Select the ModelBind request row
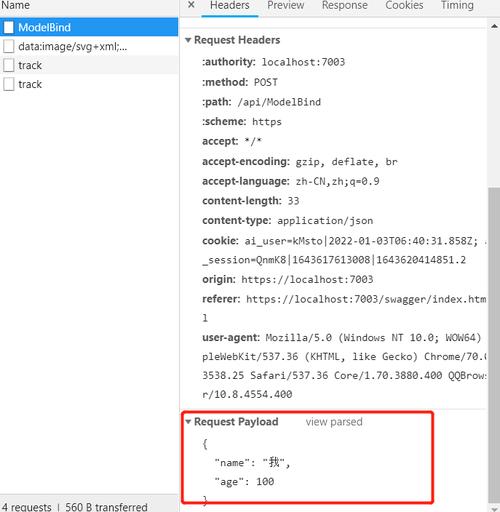The image size is (500, 512). (x=89, y=27)
